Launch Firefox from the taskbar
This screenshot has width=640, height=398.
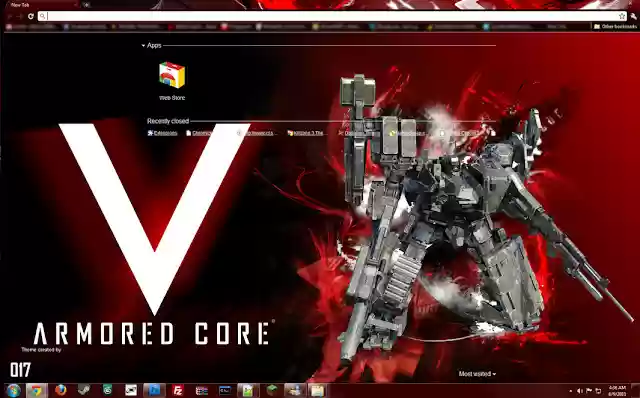[x=60, y=391]
